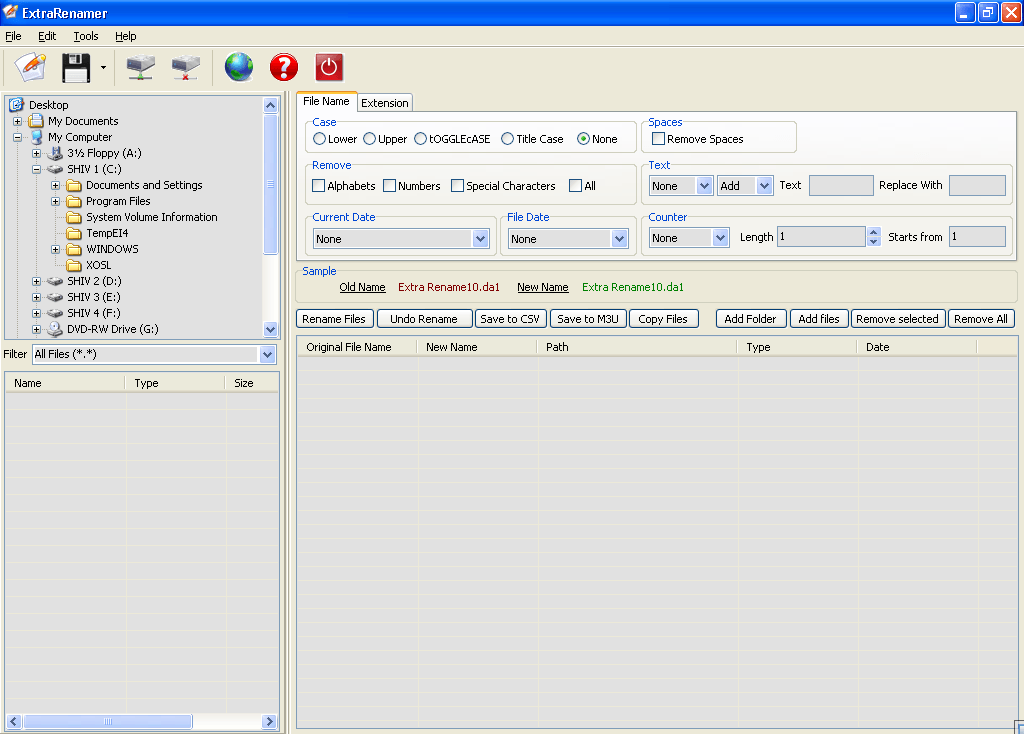Click the horizontal scrollbar thumb in file list
Viewport: 1024px width, 734px height.
(108, 722)
